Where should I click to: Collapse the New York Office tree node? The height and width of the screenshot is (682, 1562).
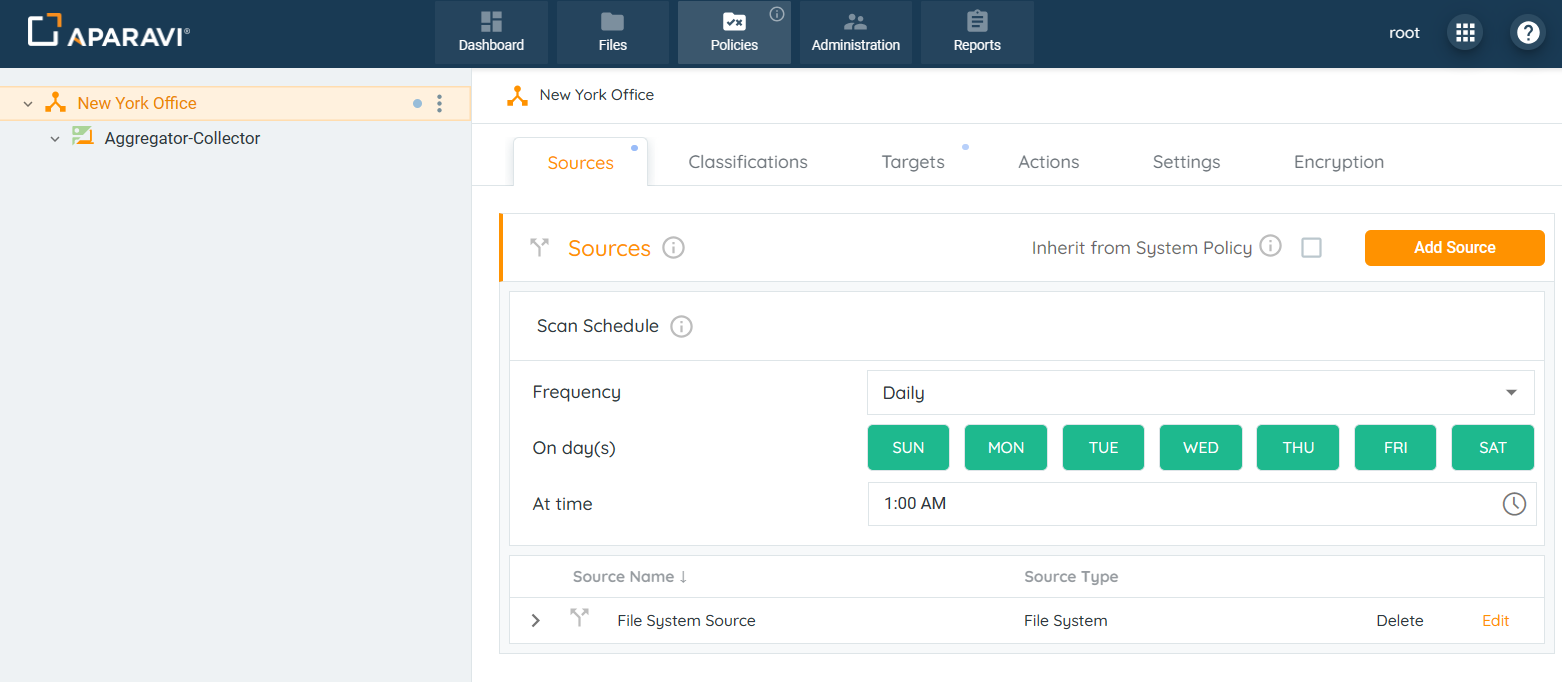[x=28, y=104]
